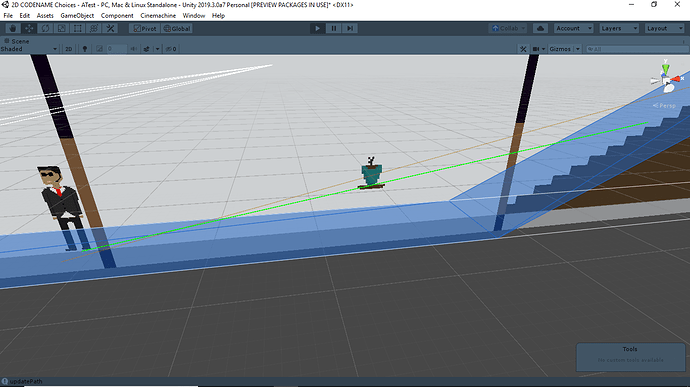Click the scene search field
The image size is (690, 387).
pos(637,49)
